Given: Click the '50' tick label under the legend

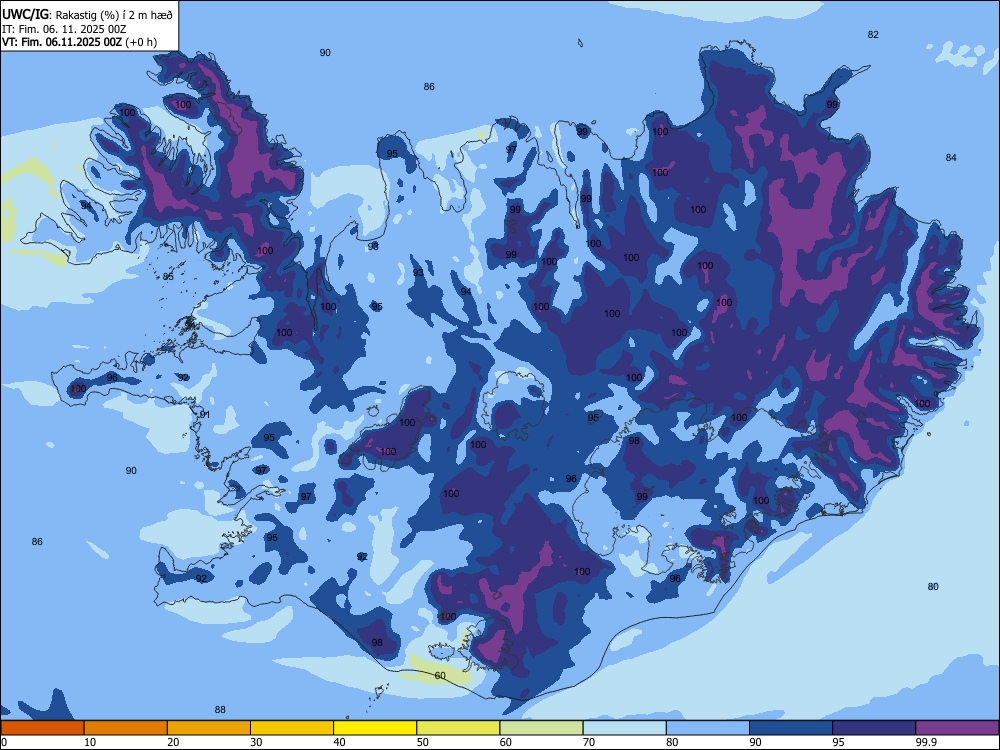Looking at the screenshot, I should pos(423,742).
